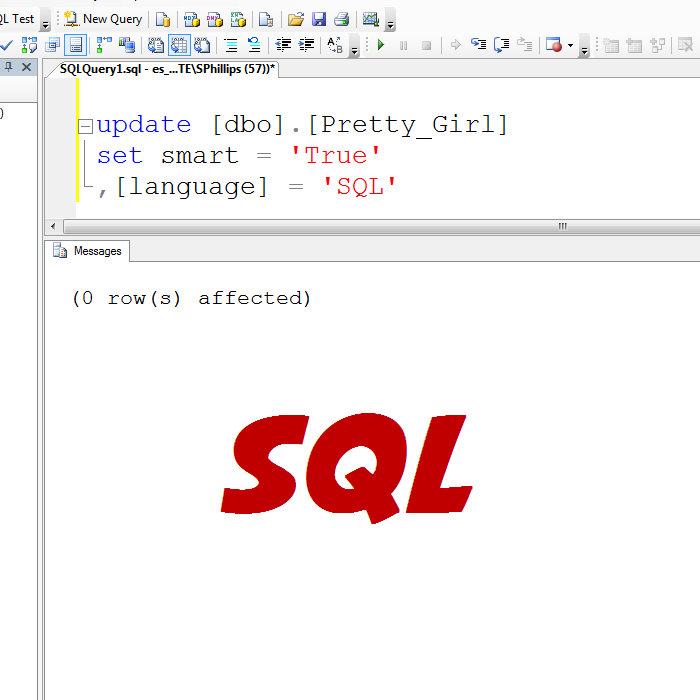Toggle Results to Text mode
700x700 pixels.
[x=156, y=45]
